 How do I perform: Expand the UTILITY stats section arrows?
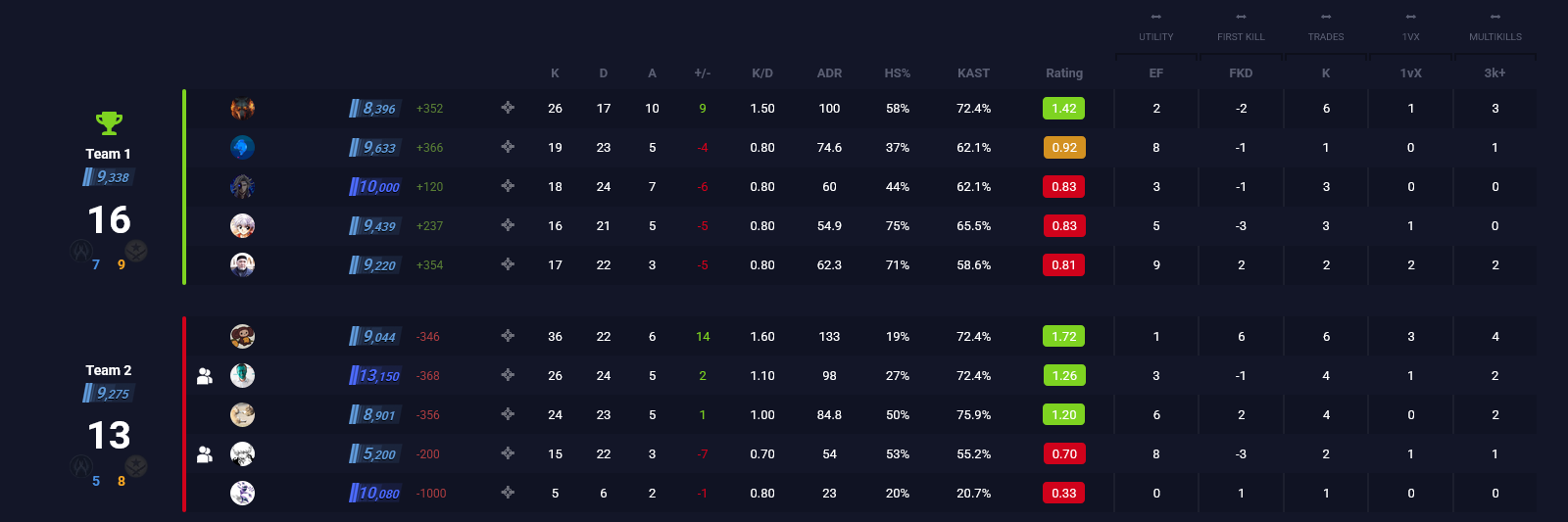point(1156,17)
